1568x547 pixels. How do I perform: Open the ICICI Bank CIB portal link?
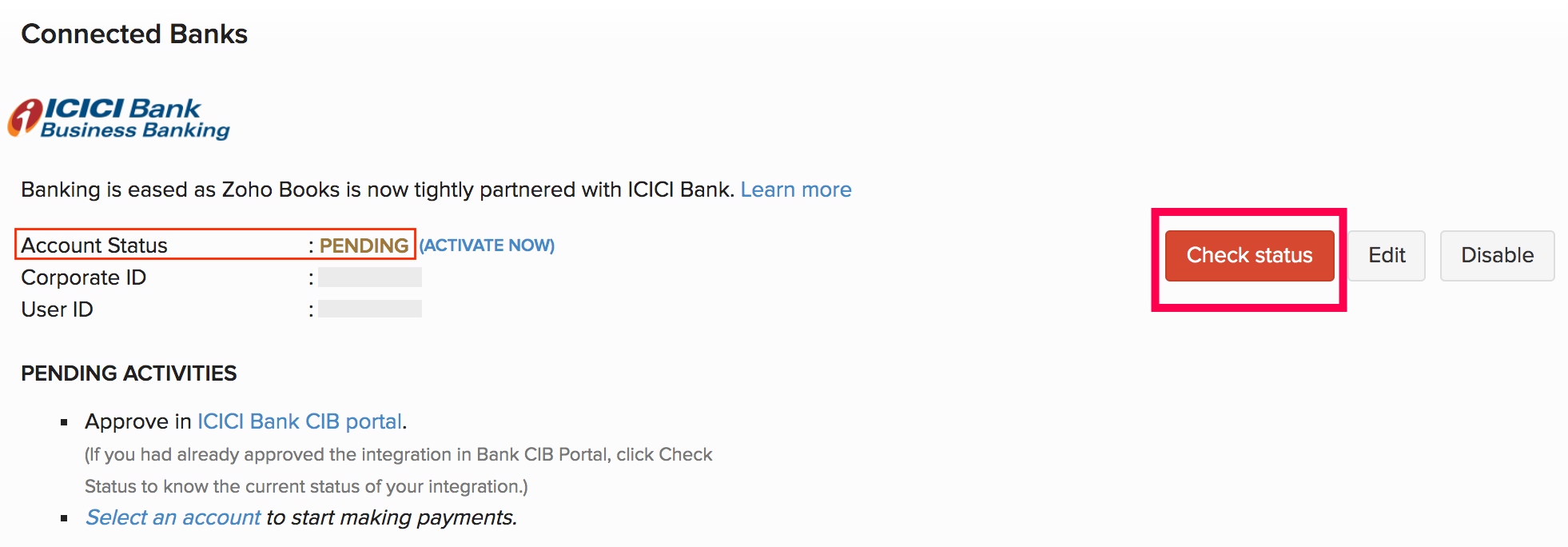[300, 421]
